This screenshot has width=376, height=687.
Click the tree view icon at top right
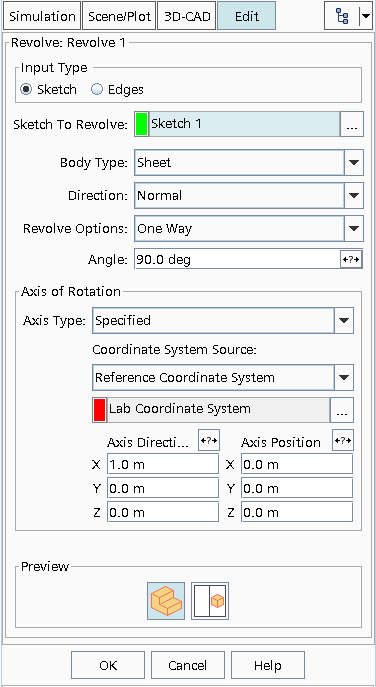[342, 16]
